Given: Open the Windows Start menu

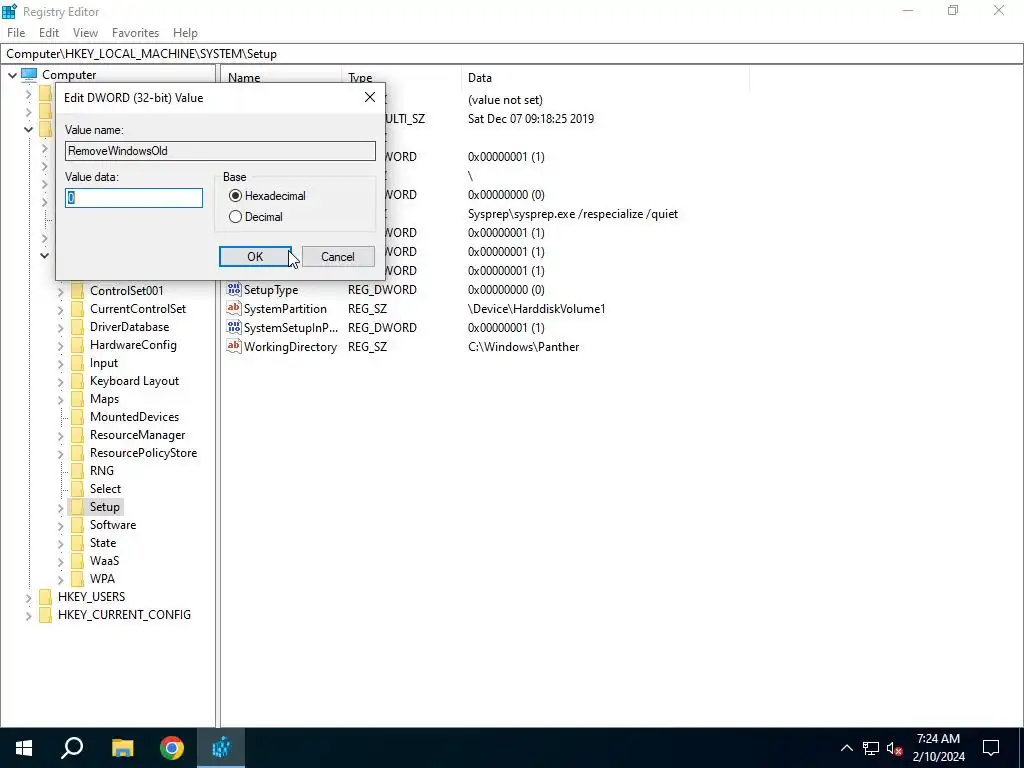Looking at the screenshot, I should [x=24, y=748].
